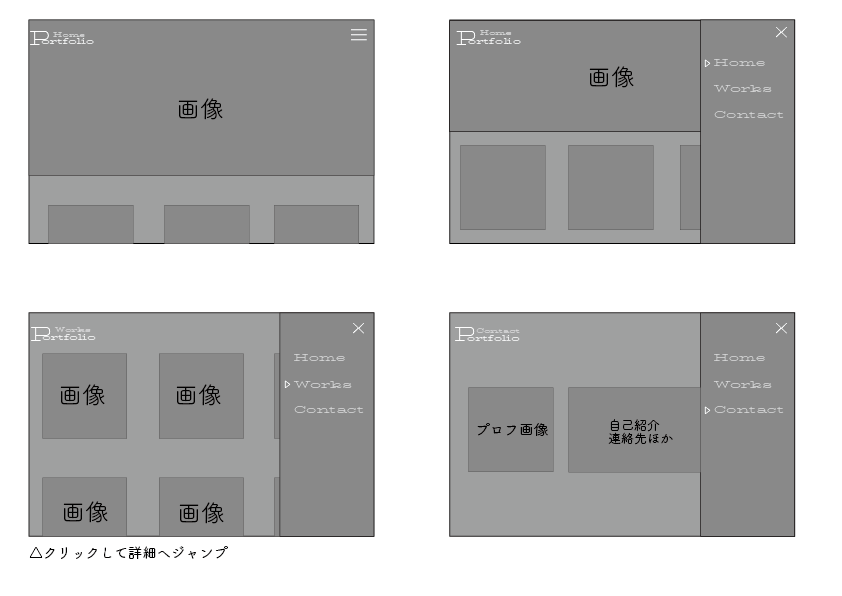Go to Works from the Contact mockup menu

tap(742, 384)
